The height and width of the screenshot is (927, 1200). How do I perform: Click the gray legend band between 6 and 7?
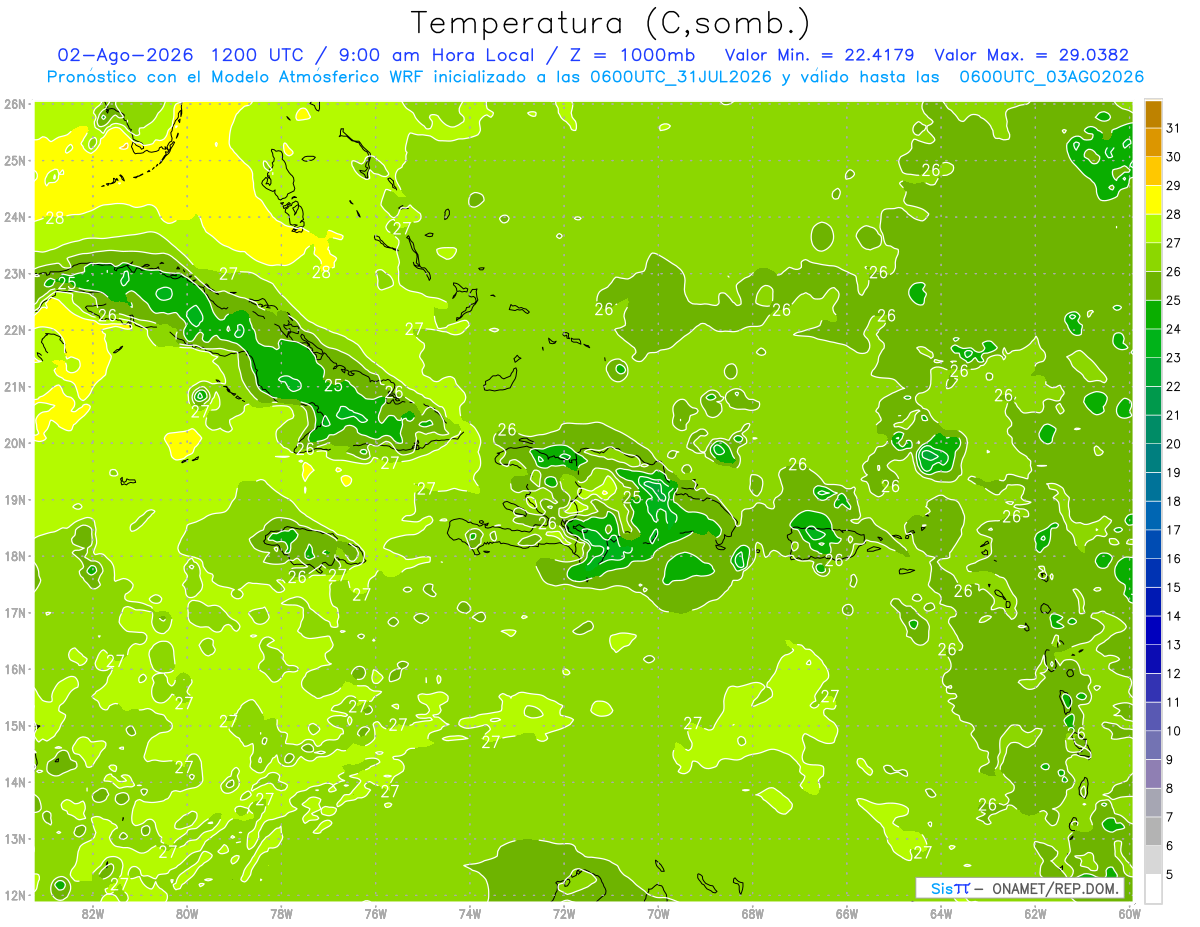(x=1154, y=831)
